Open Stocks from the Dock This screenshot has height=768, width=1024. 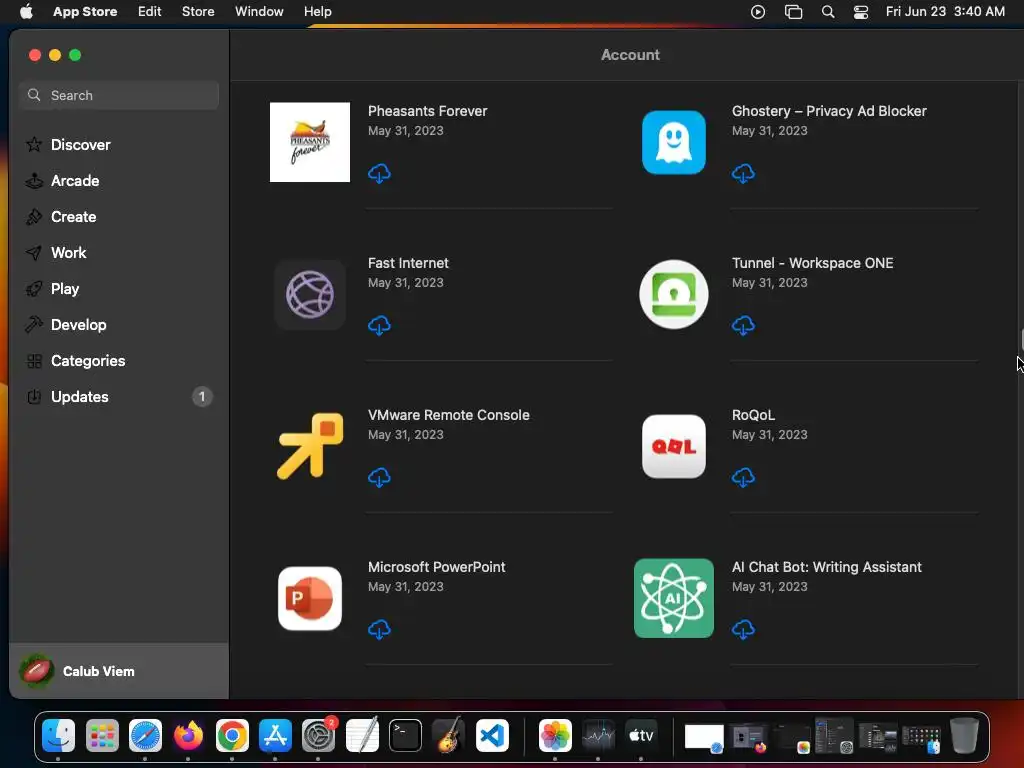tap(598, 736)
